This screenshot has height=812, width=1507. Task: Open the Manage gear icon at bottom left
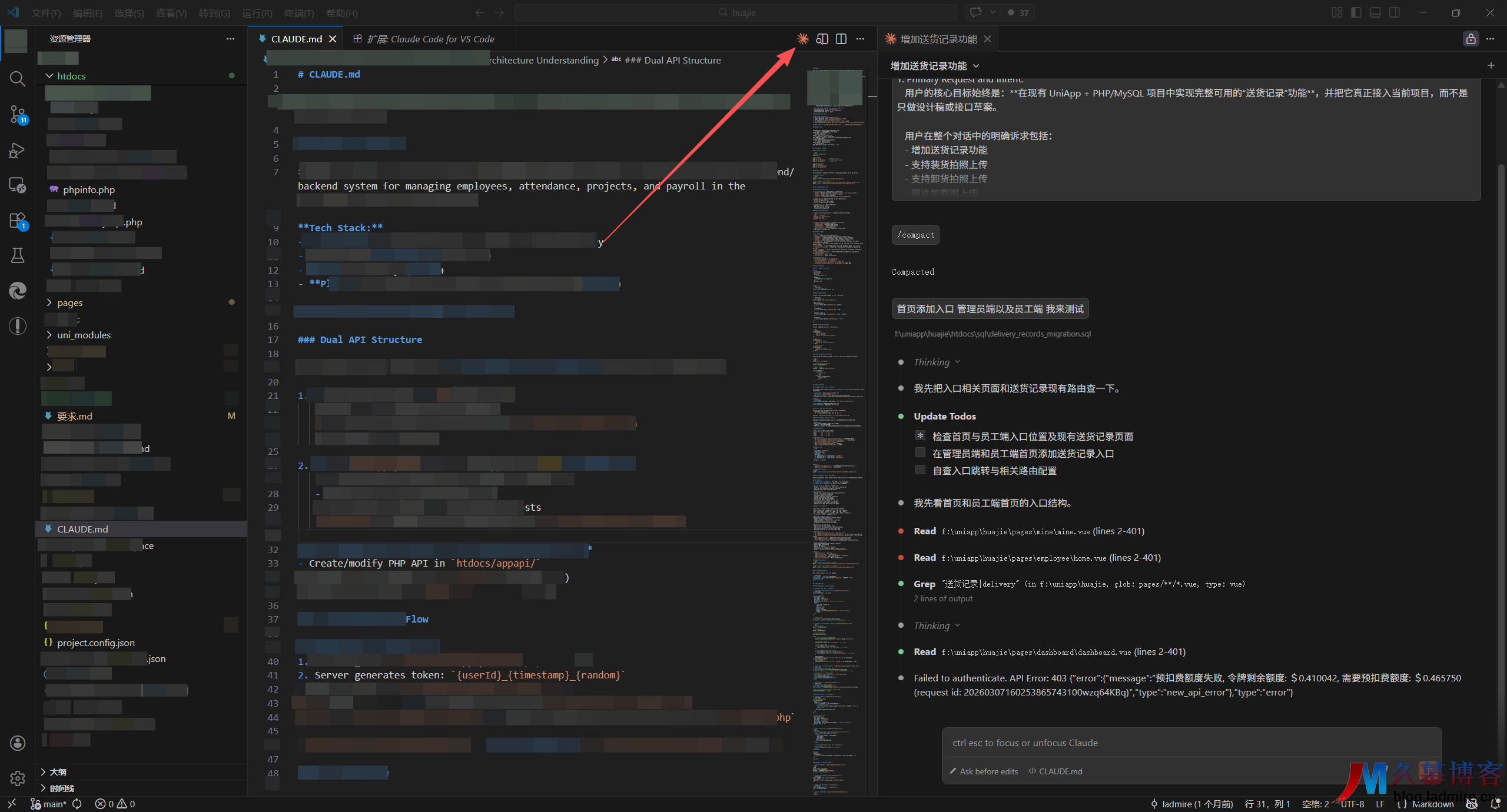(x=17, y=778)
